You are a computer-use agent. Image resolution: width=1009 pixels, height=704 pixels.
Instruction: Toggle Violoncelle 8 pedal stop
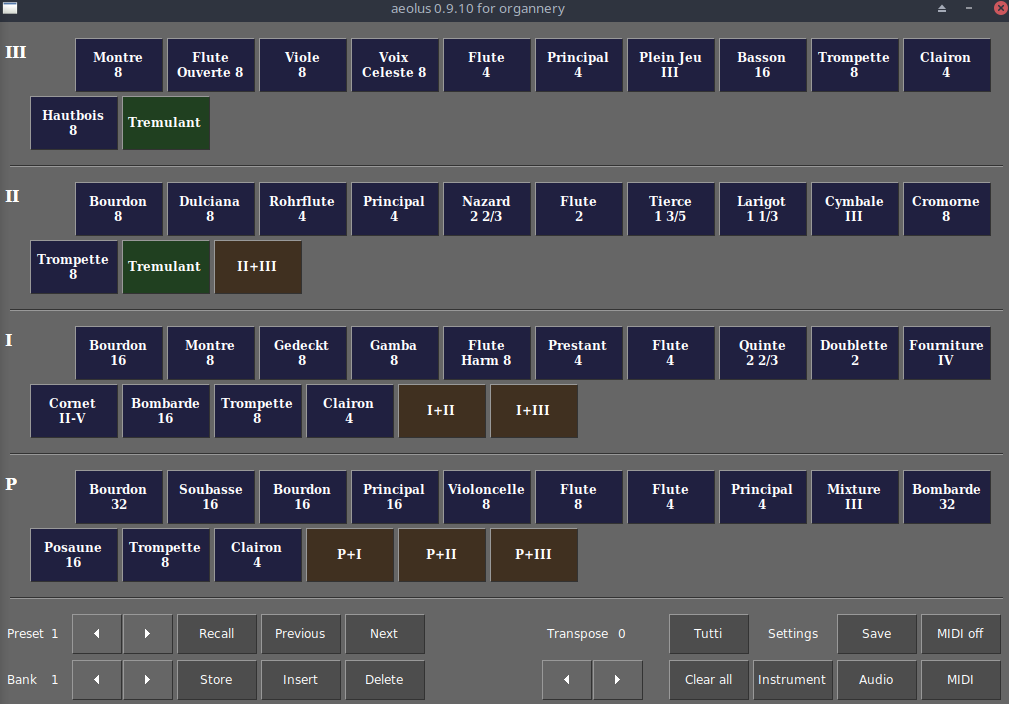click(x=487, y=497)
